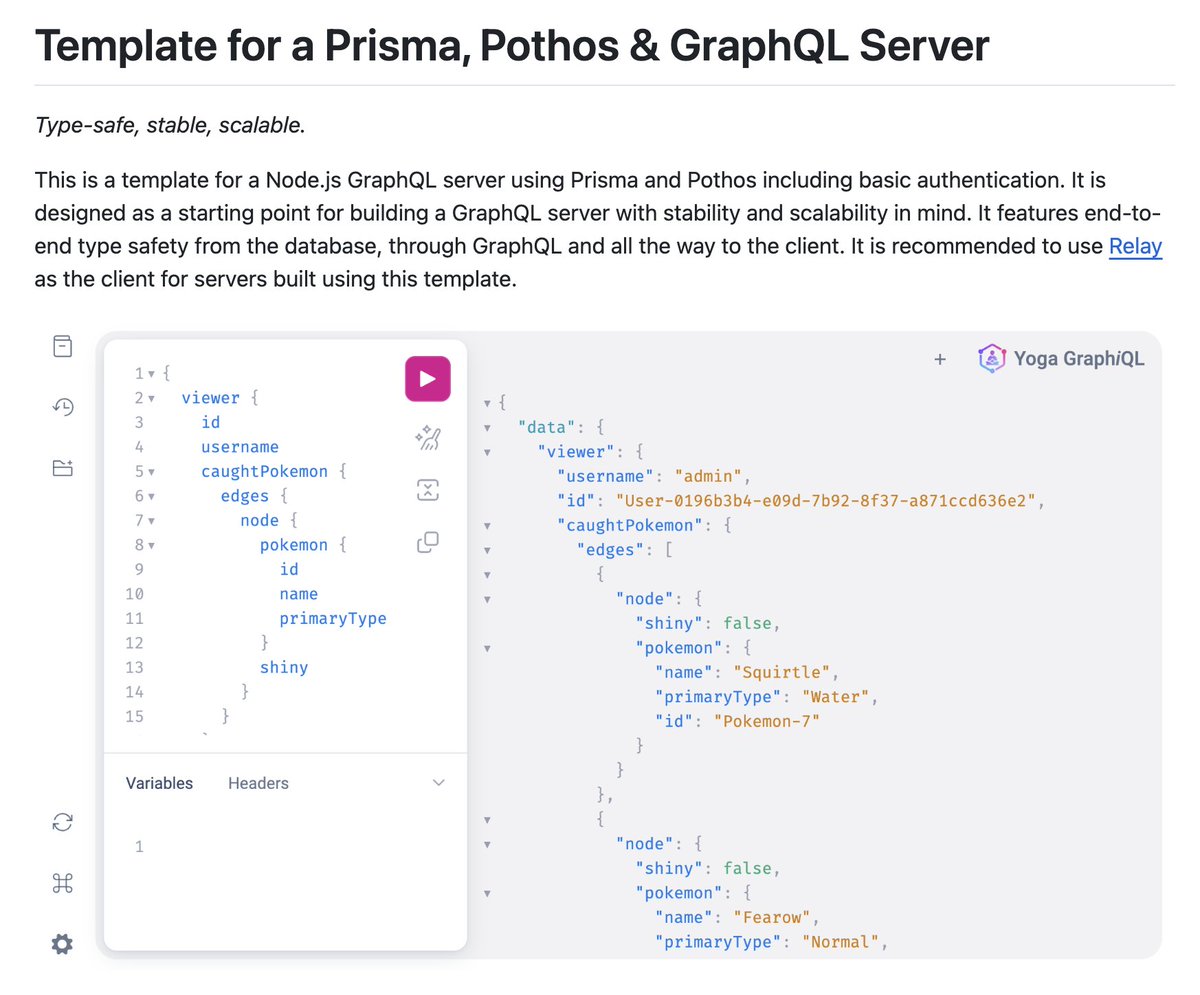This screenshot has width=1200, height=995.
Task: Fold edges block at query line 6
Action: tap(151, 496)
